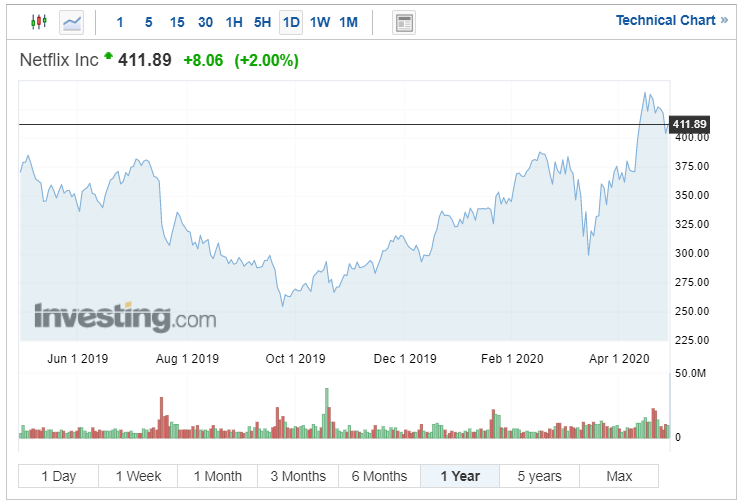Viewport: 743px width, 504px height.
Task: Select the 5 years range tab
Action: pos(539,476)
